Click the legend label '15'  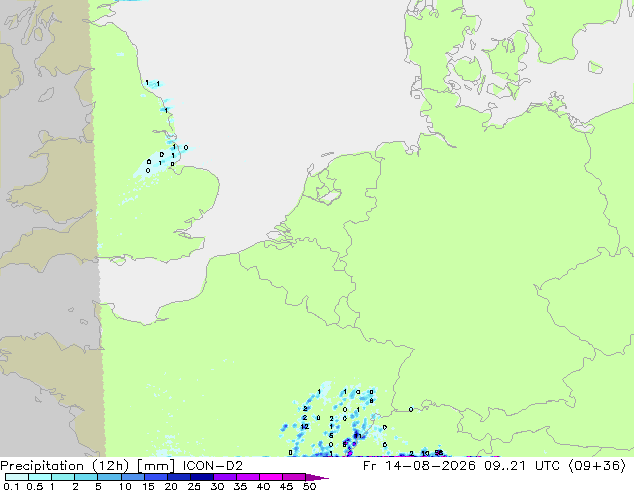point(148,486)
